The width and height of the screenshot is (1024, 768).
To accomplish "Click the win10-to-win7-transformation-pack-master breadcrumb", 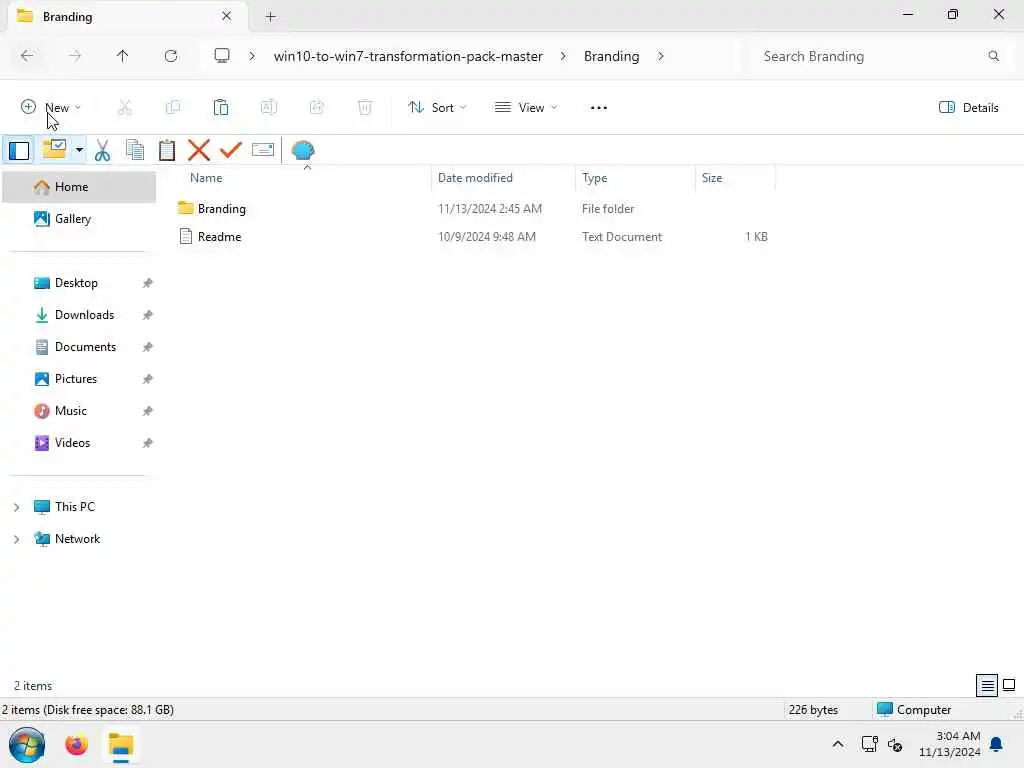I will click(x=408, y=56).
